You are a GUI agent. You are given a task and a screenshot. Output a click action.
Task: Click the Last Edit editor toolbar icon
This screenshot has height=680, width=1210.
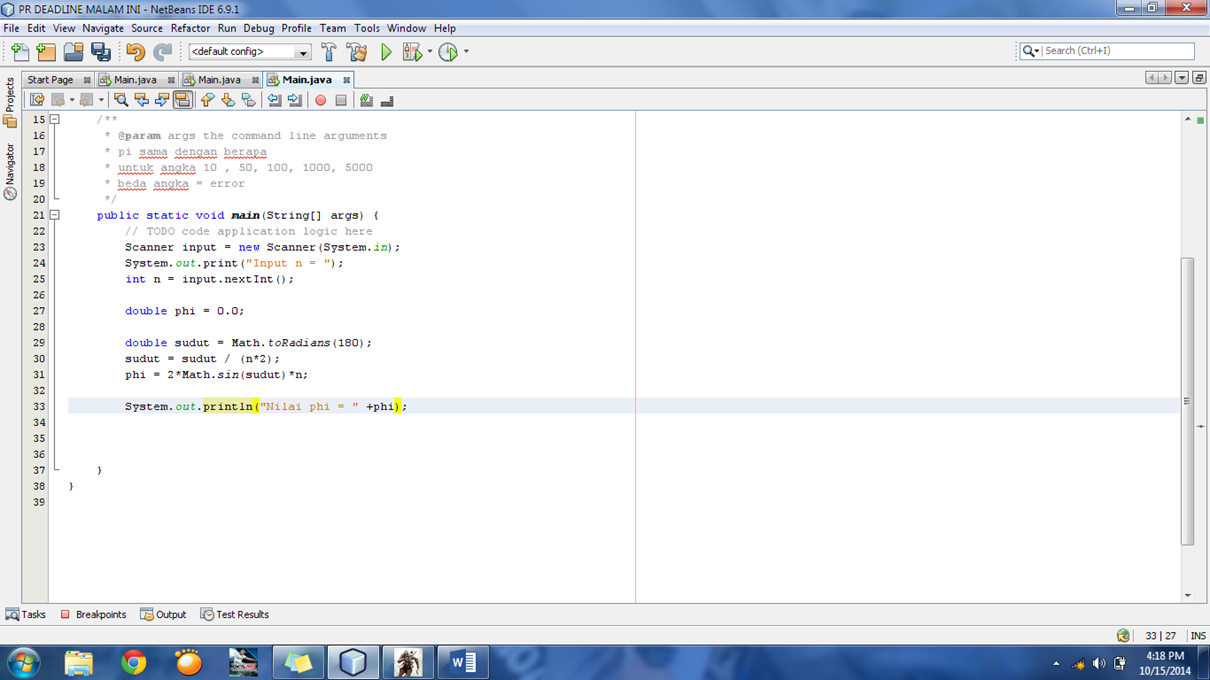(x=37, y=100)
